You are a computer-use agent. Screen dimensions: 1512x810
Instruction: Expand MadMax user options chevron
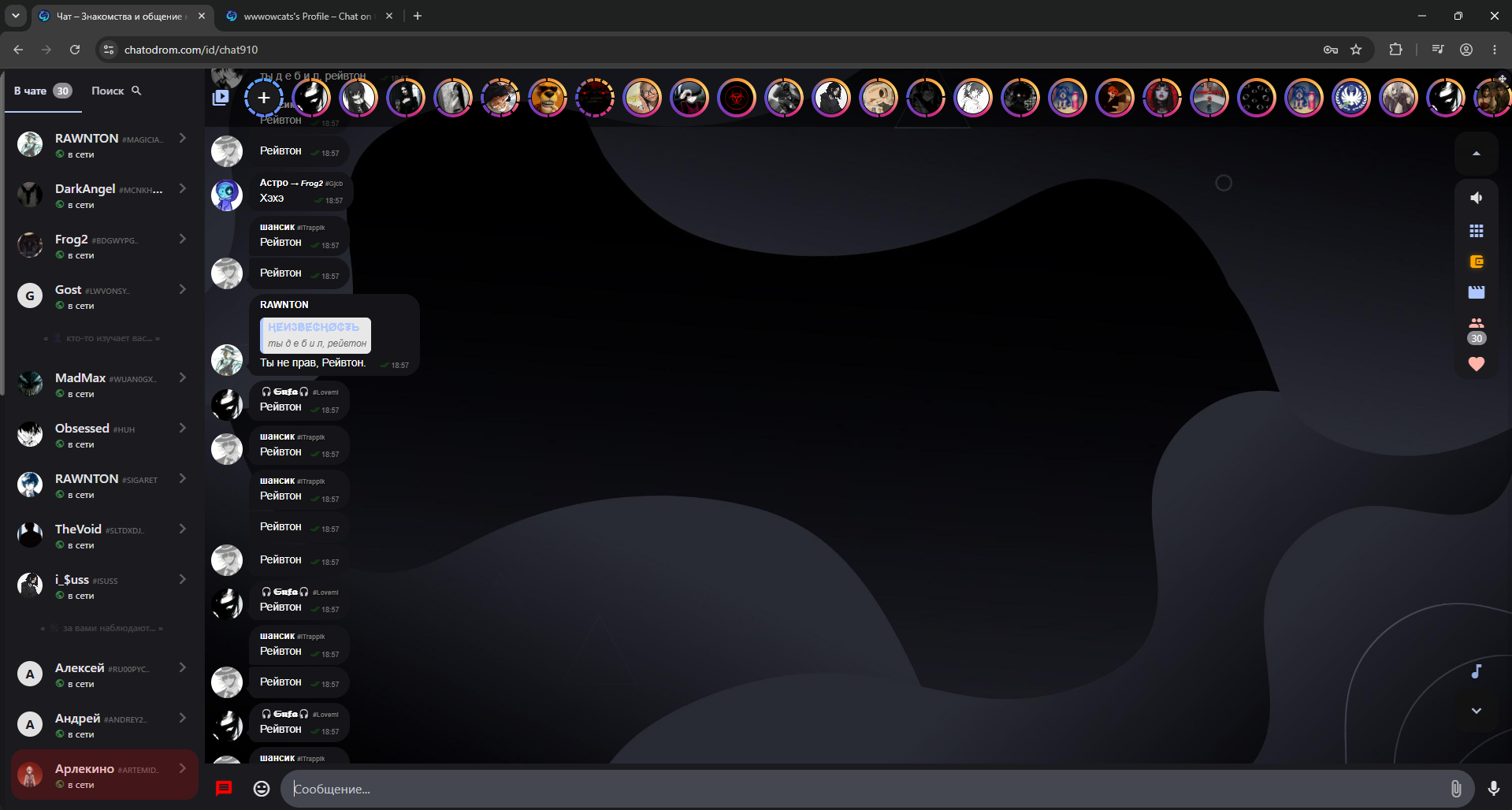pyautogui.click(x=183, y=377)
